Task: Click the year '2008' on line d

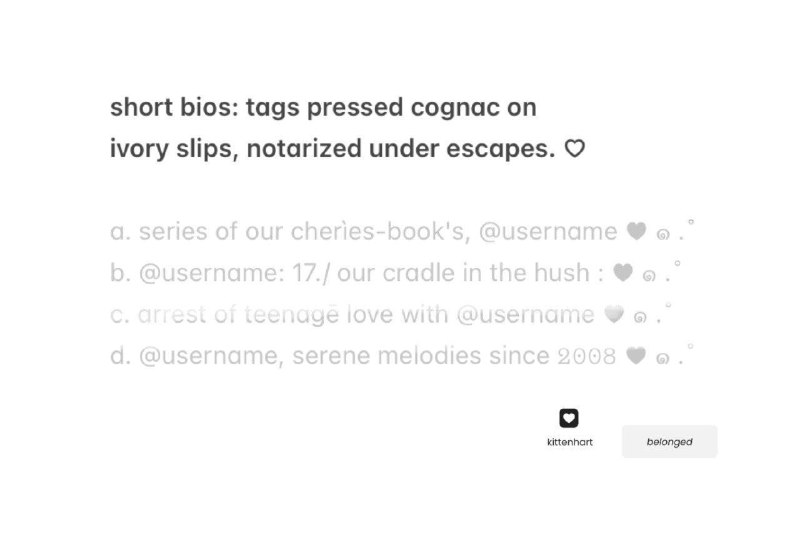Action: [587, 356]
